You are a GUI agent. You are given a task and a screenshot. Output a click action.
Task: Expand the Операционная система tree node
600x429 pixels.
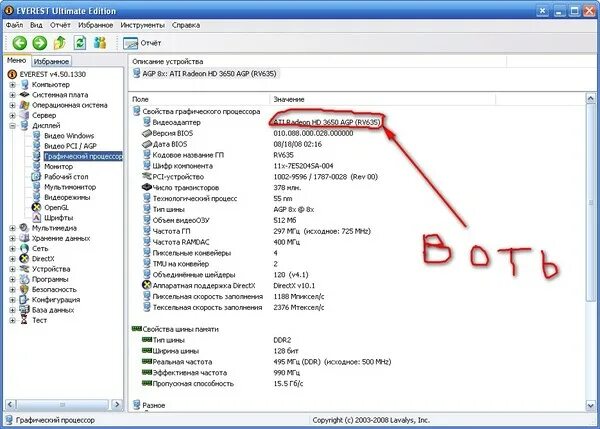click(12, 105)
